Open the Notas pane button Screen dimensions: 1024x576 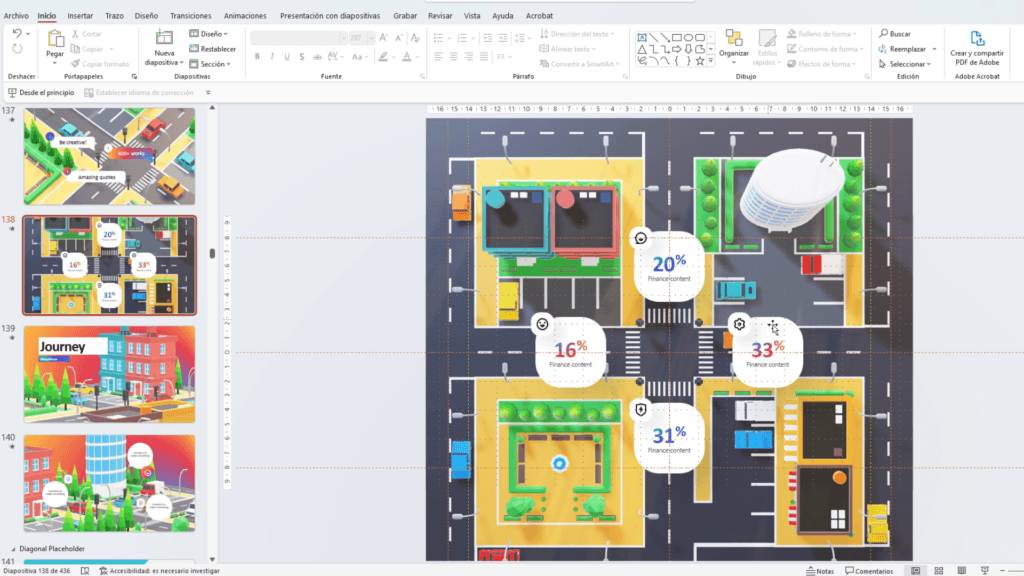tap(820, 571)
